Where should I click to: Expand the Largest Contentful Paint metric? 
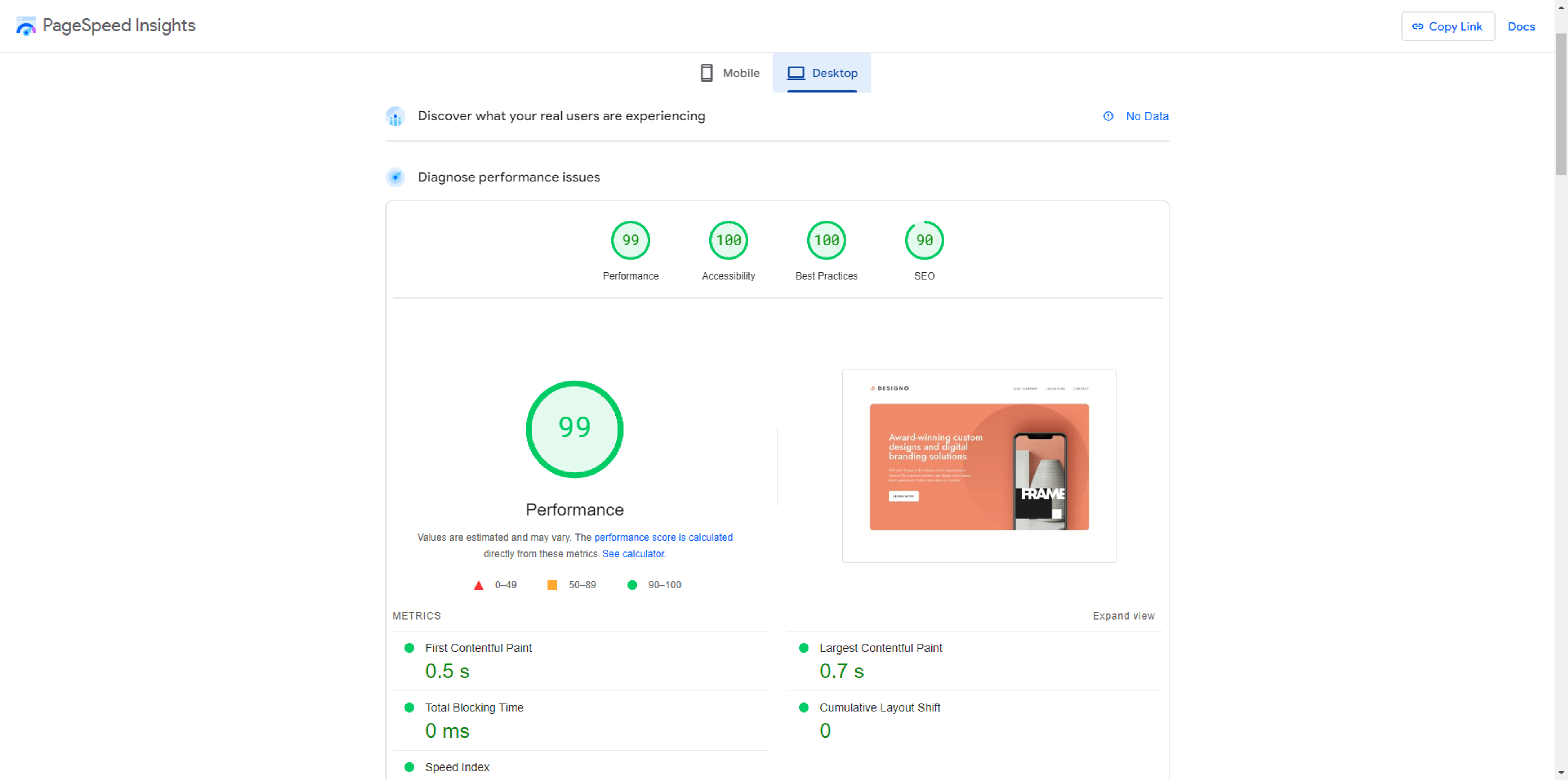coord(880,649)
